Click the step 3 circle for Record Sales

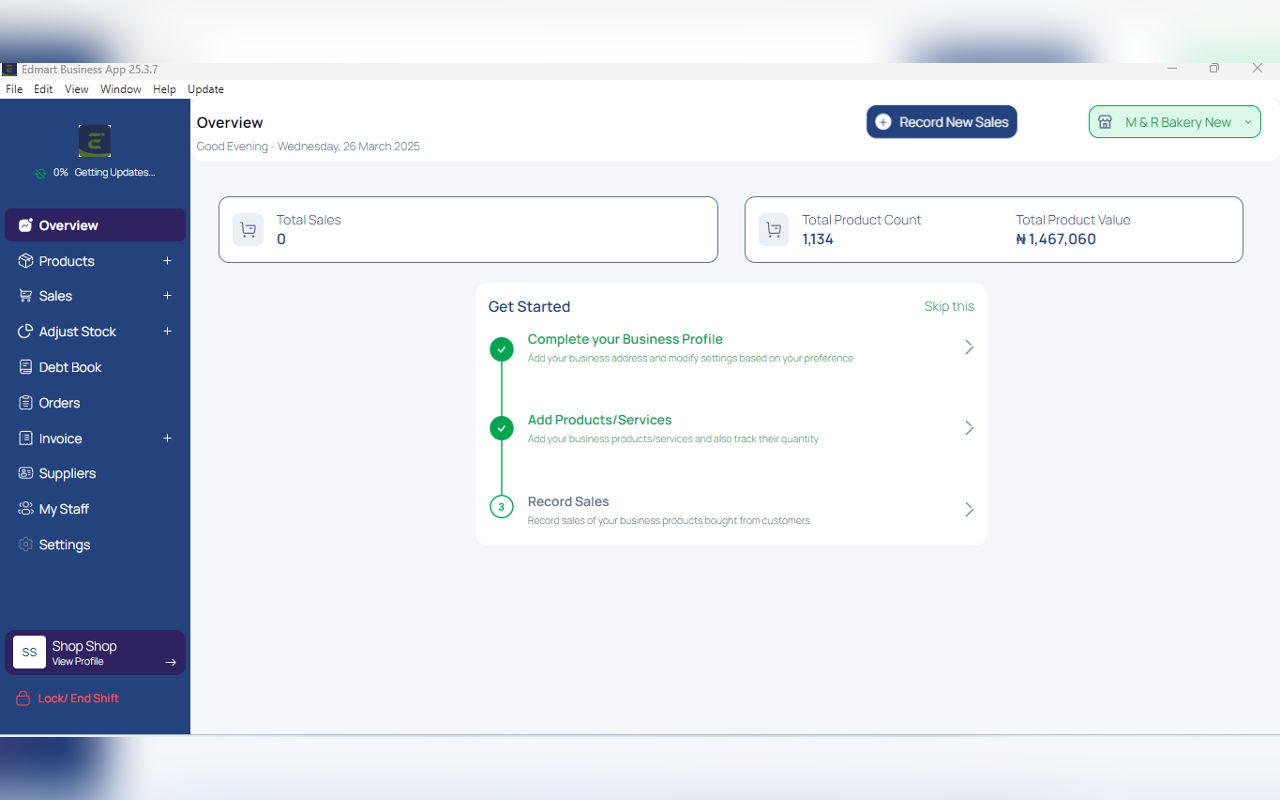click(x=502, y=507)
